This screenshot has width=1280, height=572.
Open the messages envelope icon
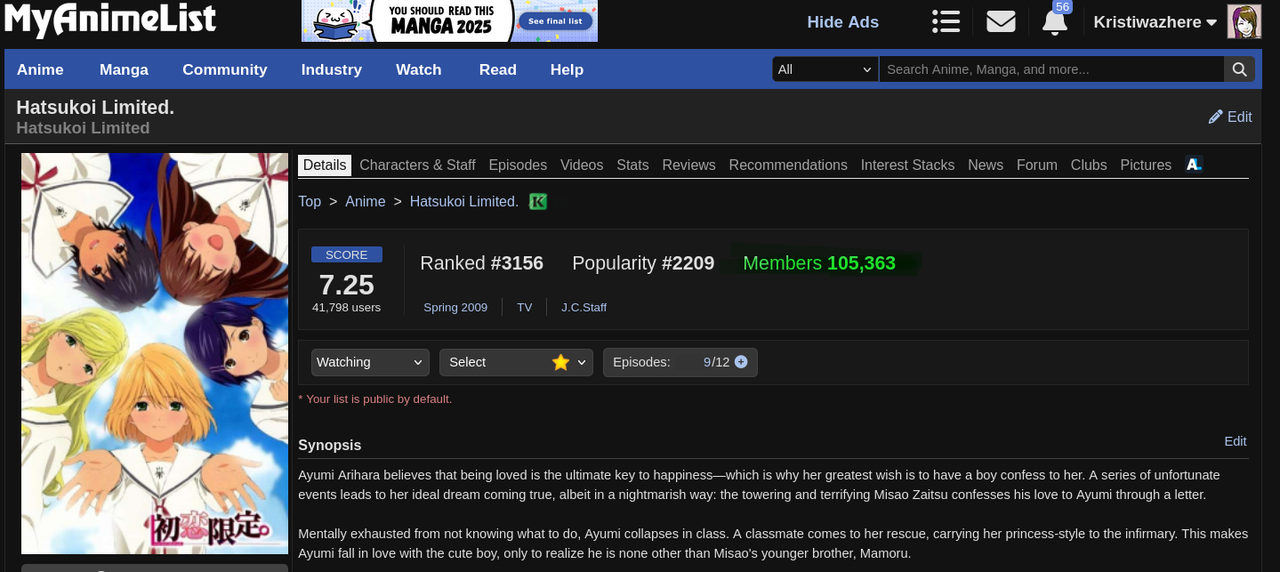click(x=1001, y=21)
